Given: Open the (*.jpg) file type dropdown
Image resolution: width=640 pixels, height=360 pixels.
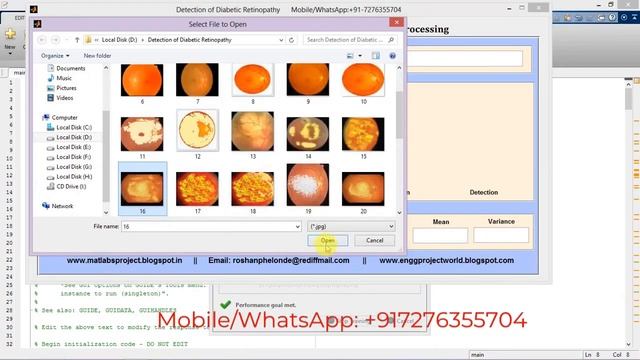Looking at the screenshot, I should point(351,226).
